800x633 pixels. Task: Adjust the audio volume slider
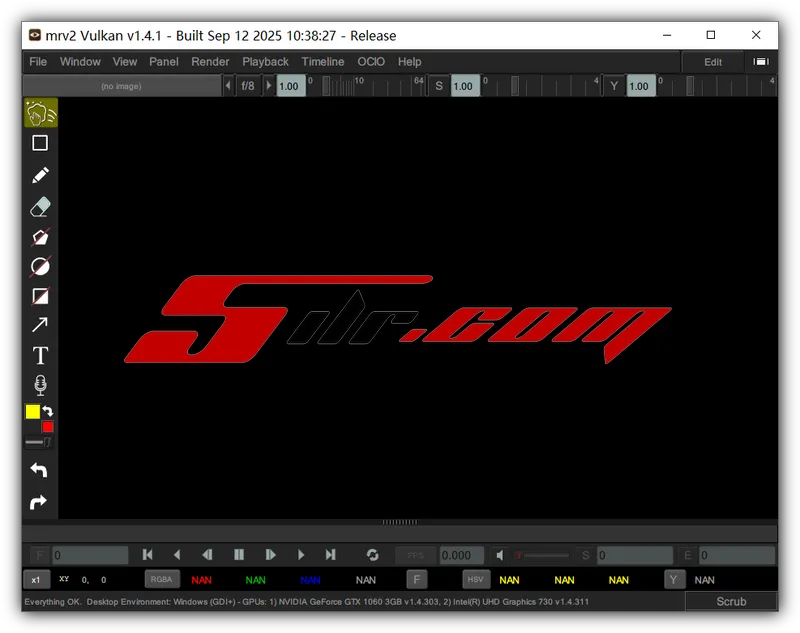click(x=542, y=555)
